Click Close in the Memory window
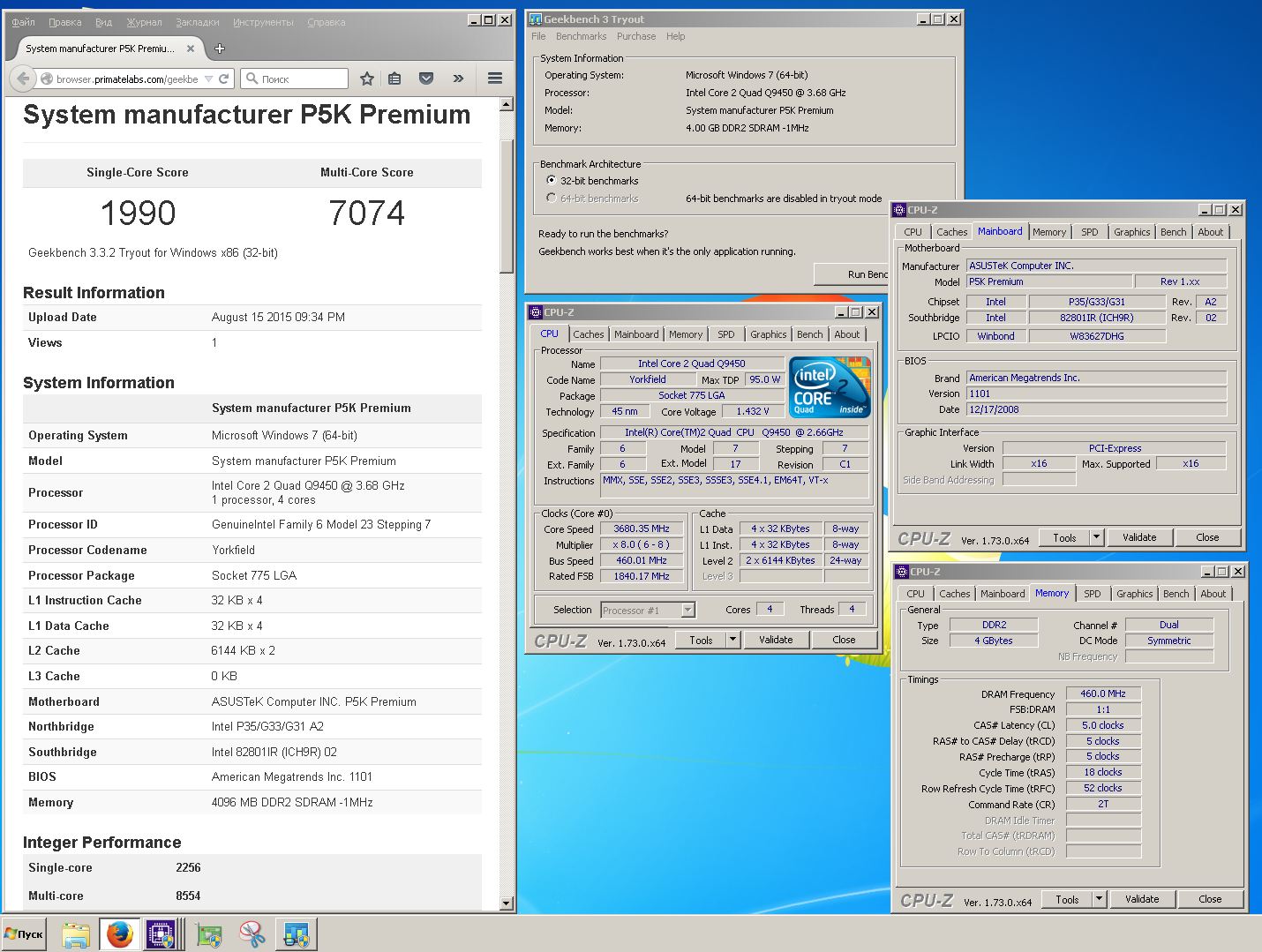 [x=1210, y=899]
